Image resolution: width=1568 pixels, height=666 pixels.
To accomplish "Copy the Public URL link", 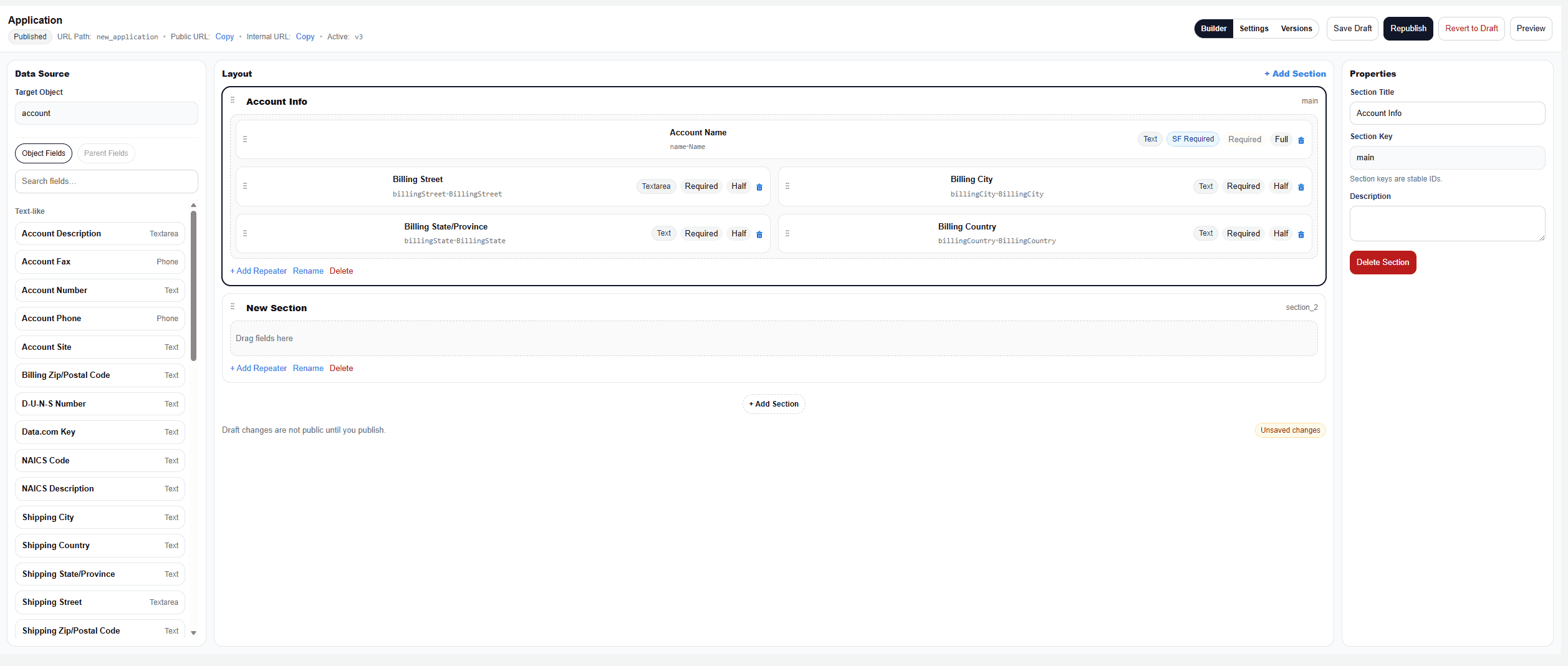I will pos(224,37).
